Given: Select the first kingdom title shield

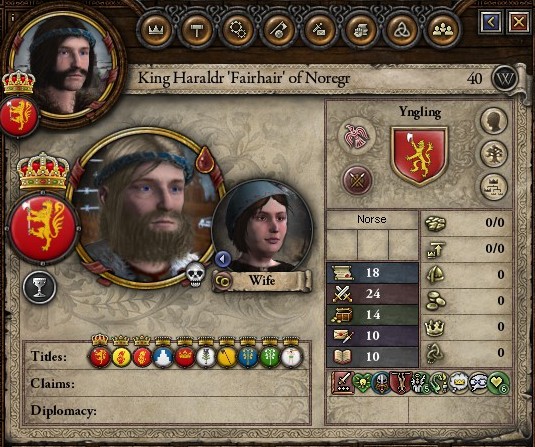Looking at the screenshot, I should tap(100, 357).
